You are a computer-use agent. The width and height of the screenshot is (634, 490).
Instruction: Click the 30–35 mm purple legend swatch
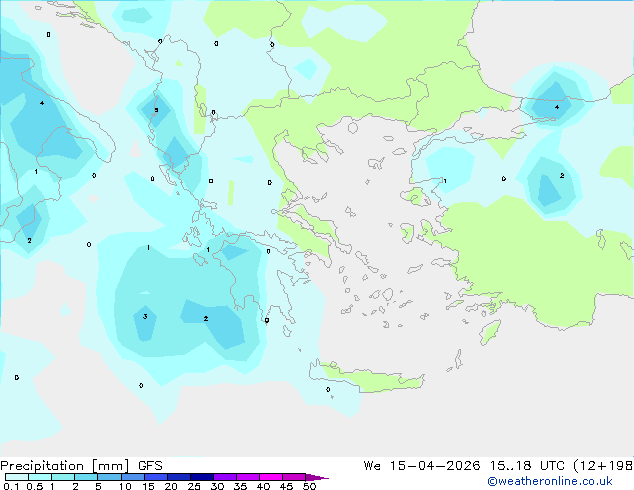pyautogui.click(x=225, y=477)
